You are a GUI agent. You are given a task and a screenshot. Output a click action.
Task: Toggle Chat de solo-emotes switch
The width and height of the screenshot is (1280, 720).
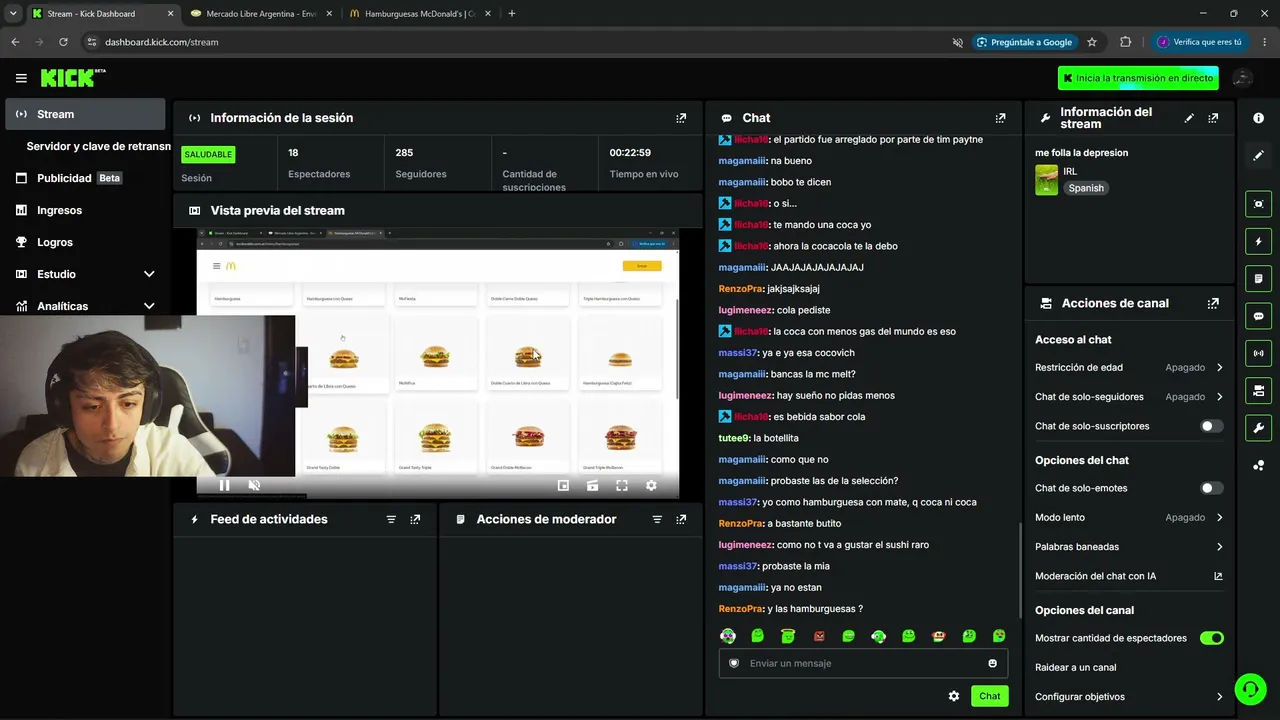[1211, 488]
